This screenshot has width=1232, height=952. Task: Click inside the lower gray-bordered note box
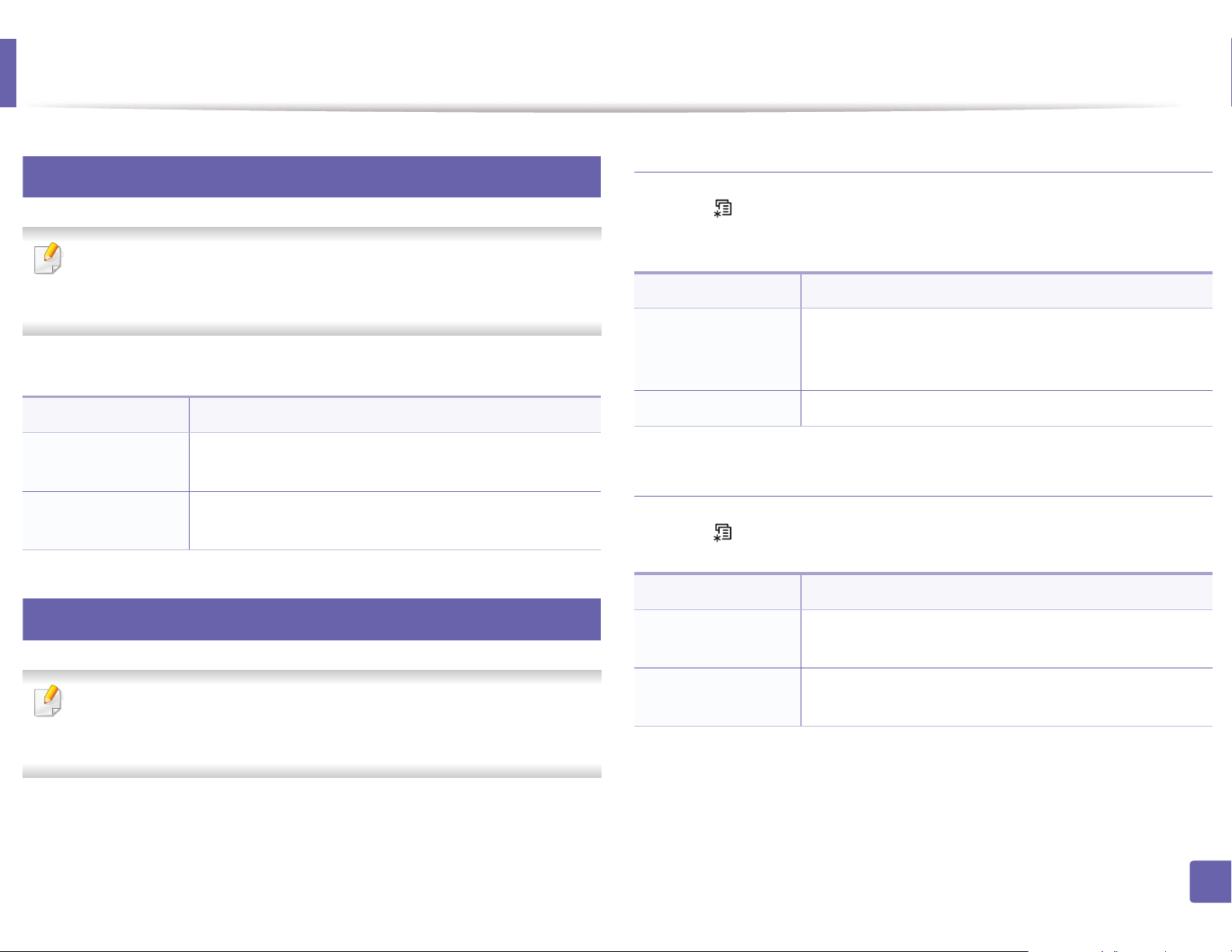click(312, 724)
